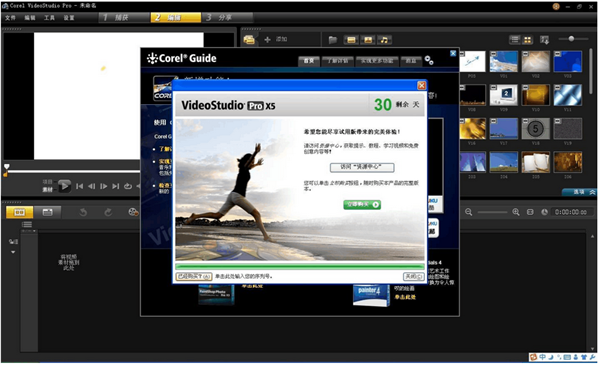The width and height of the screenshot is (600, 365).
Task: Click the 添加 (Add) plus icon
Action: click(x=267, y=39)
